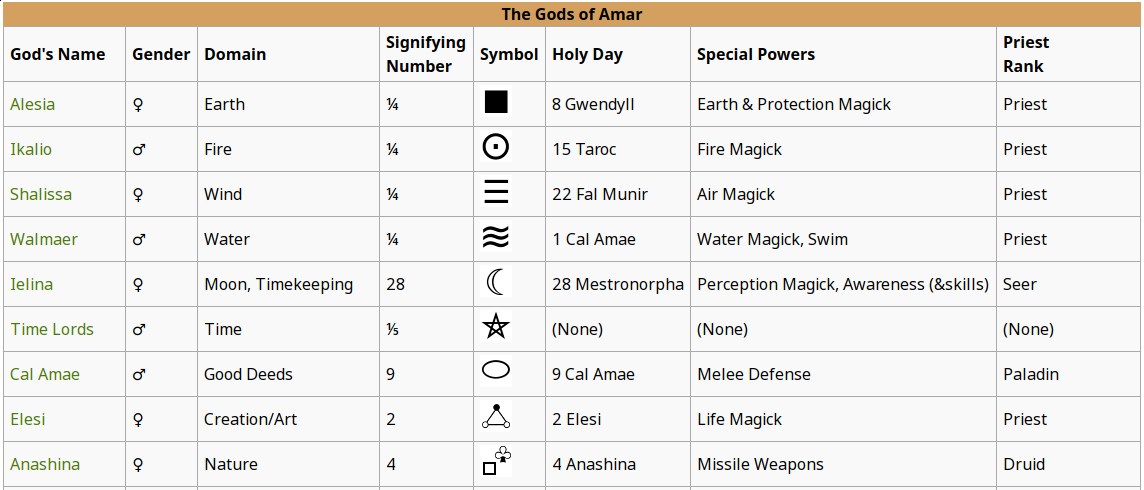Open the Time Lords link

pos(52,330)
